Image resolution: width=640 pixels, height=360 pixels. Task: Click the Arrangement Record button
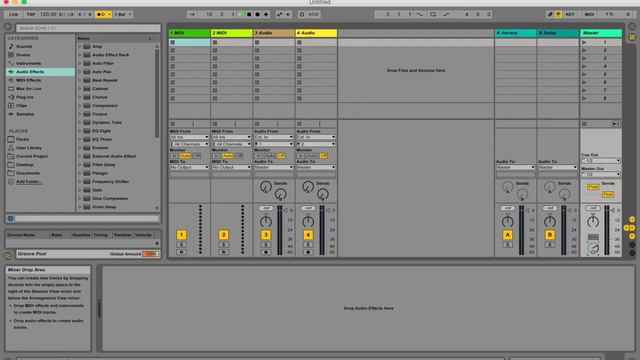click(x=258, y=14)
